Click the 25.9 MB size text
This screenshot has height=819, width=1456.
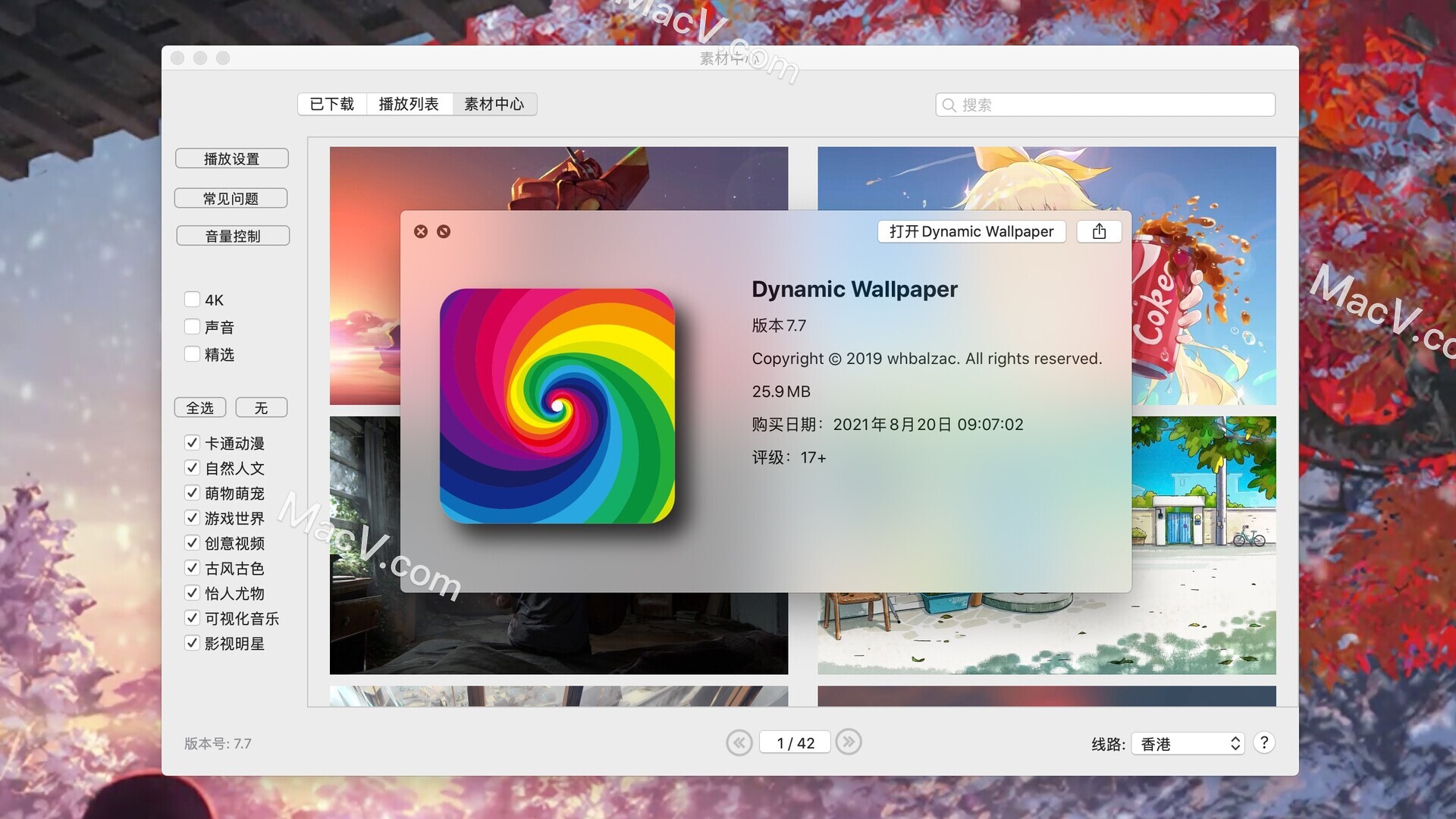point(781,391)
